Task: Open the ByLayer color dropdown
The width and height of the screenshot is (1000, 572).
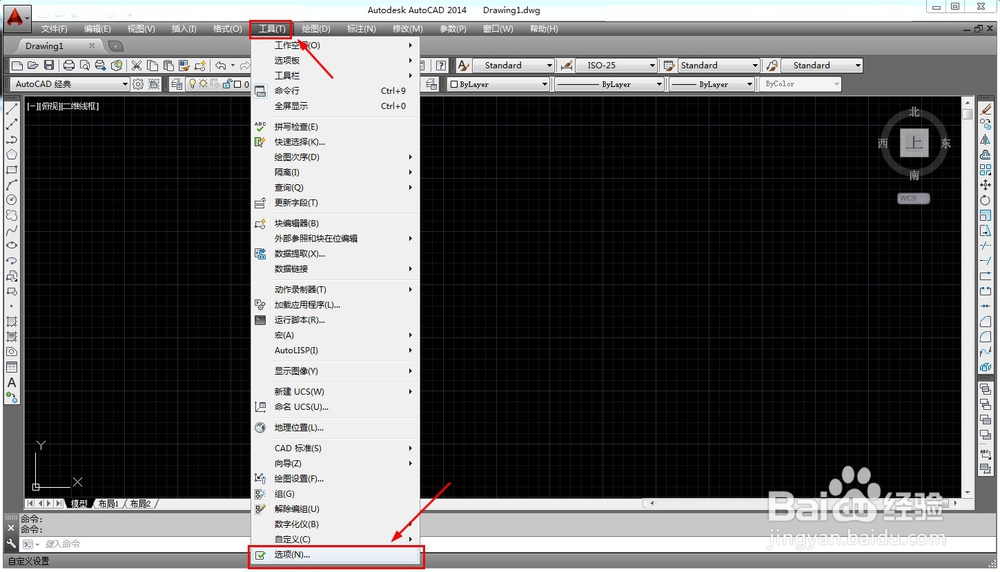Action: (498, 84)
